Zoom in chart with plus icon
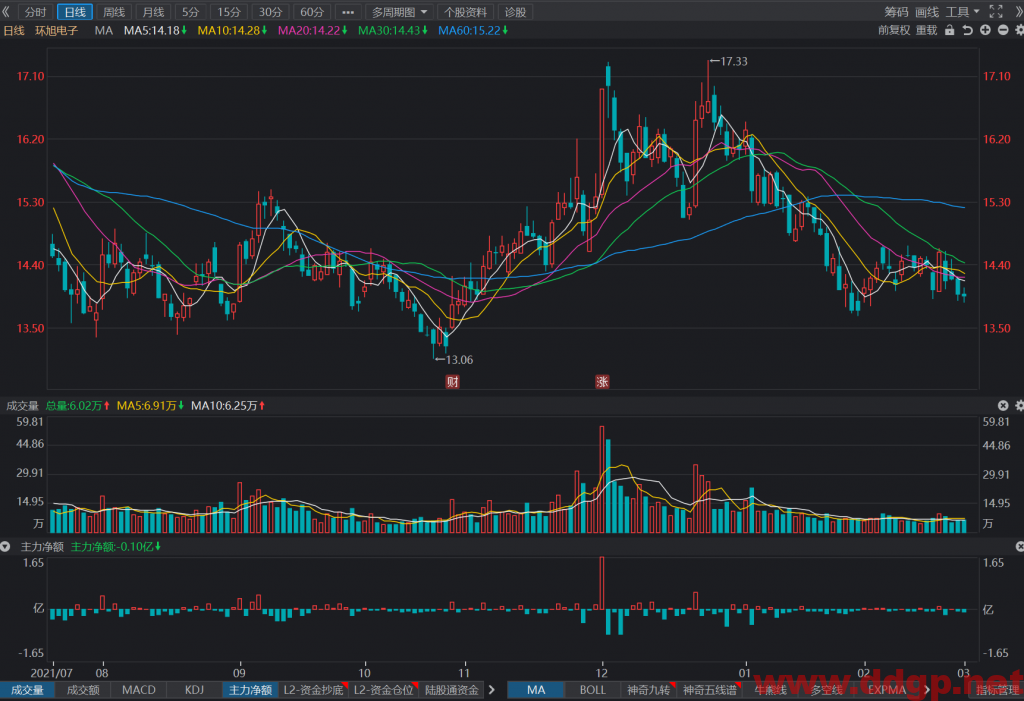This screenshot has height=701, width=1024. [x=985, y=30]
